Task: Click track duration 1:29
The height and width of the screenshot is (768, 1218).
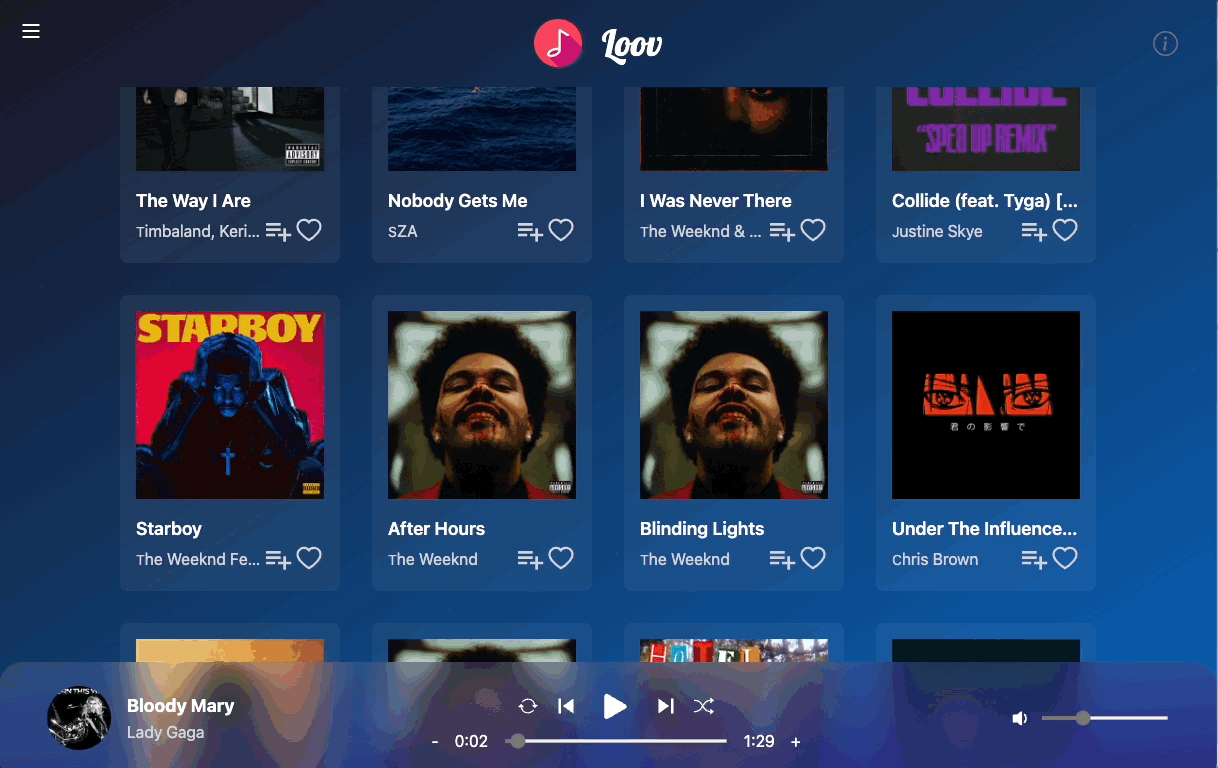Action: [760, 742]
